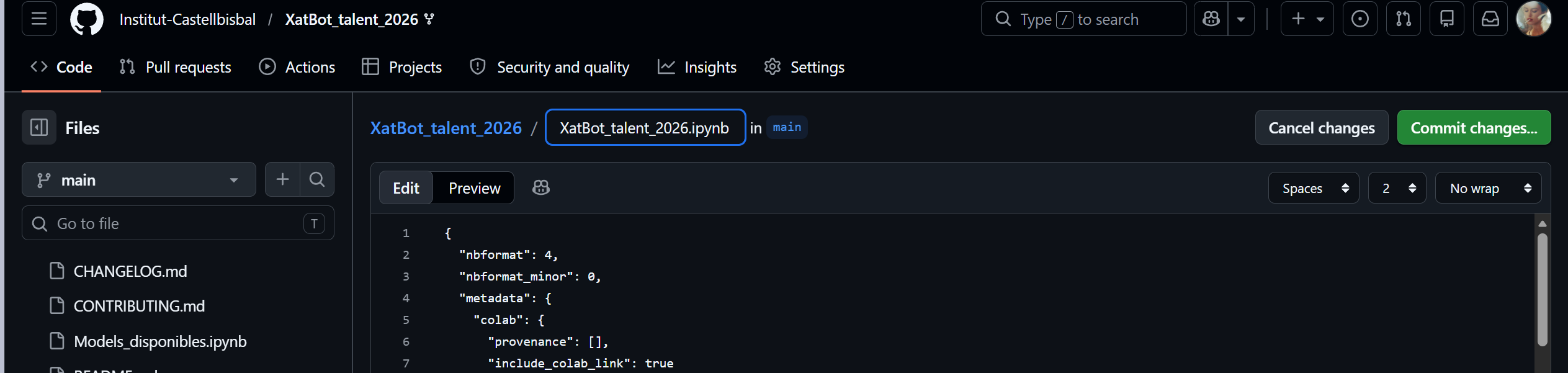Place cursor on the "nbformat": 4 line

tap(509, 254)
